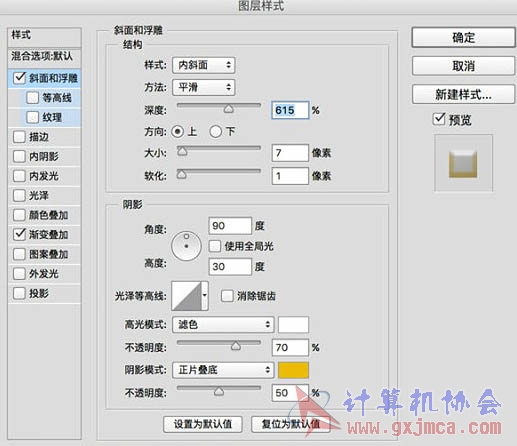
Task: Toggle the 消除锯齿 anti-alias checkbox
Action: click(x=227, y=296)
